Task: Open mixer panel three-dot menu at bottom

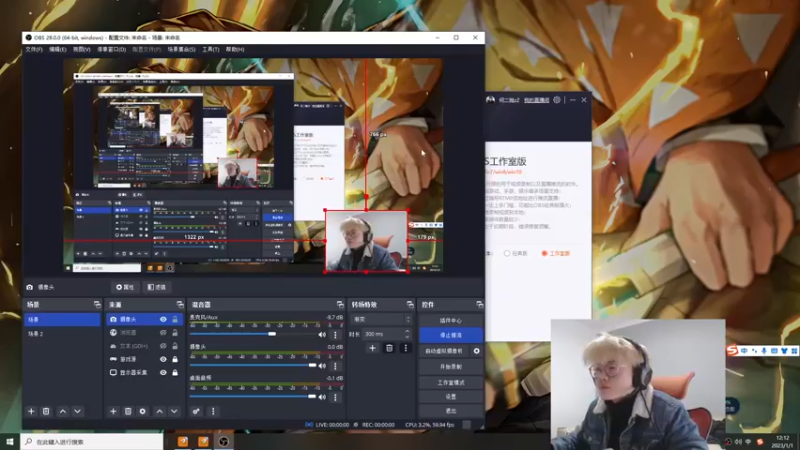Action: tap(213, 411)
